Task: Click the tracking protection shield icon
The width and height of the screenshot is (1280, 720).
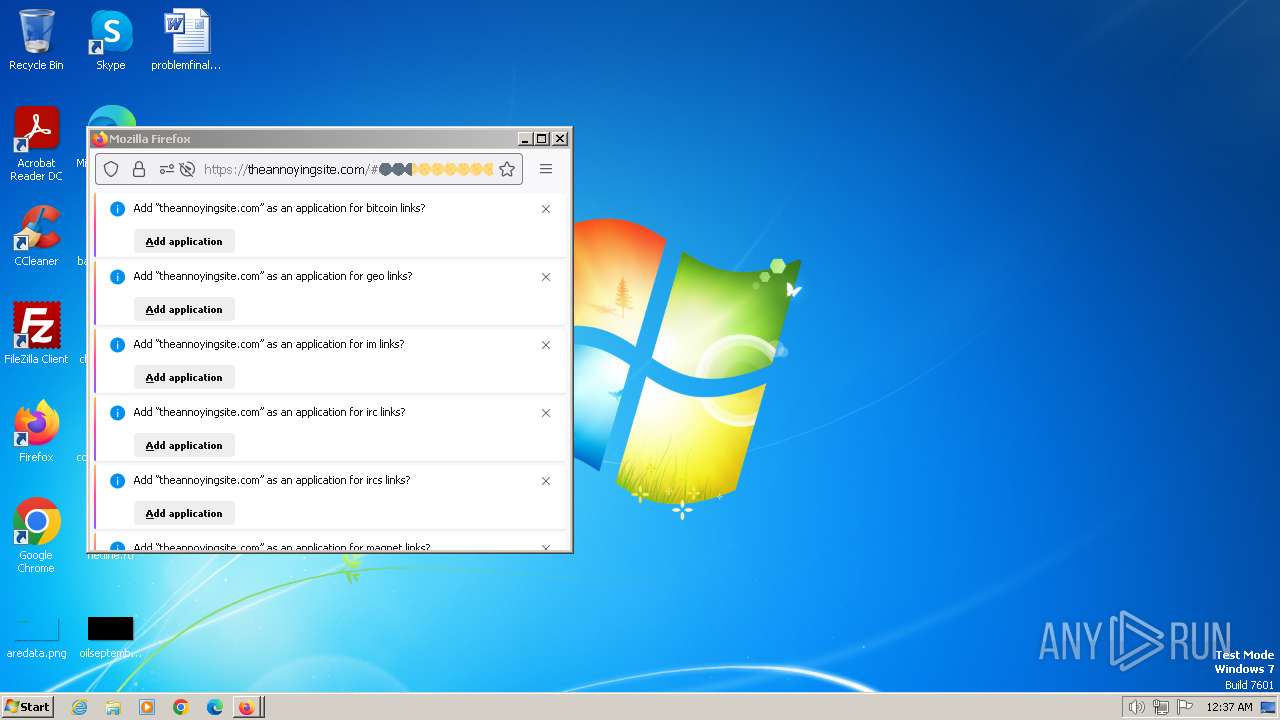Action: [111, 169]
